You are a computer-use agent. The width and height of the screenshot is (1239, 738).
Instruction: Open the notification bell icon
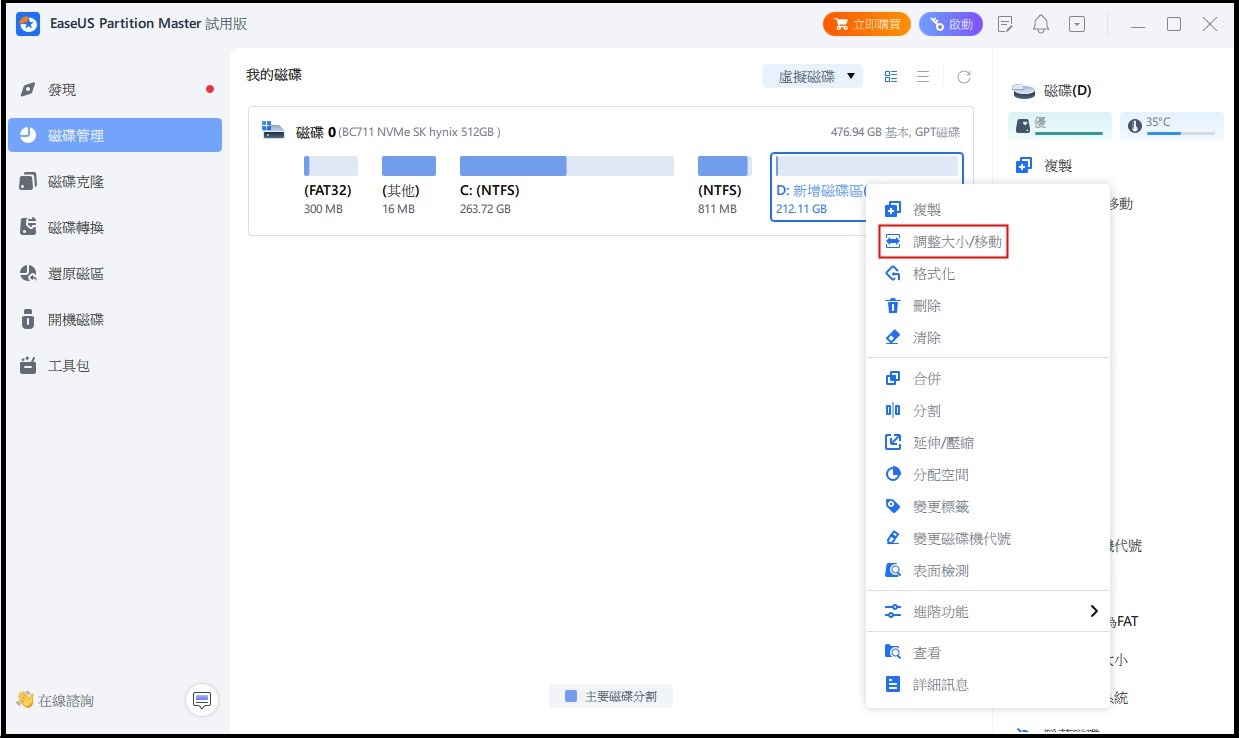1041,24
